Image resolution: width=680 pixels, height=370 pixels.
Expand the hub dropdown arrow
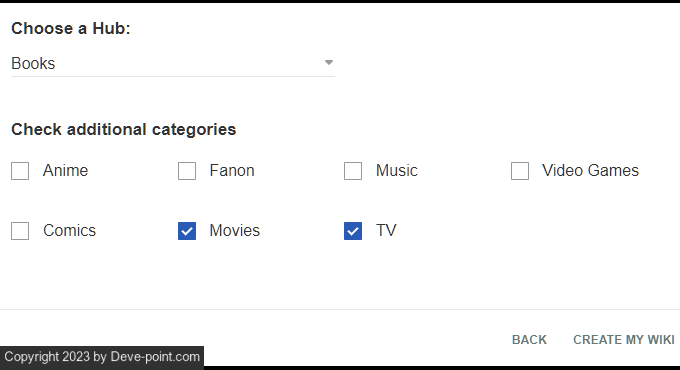(x=329, y=63)
